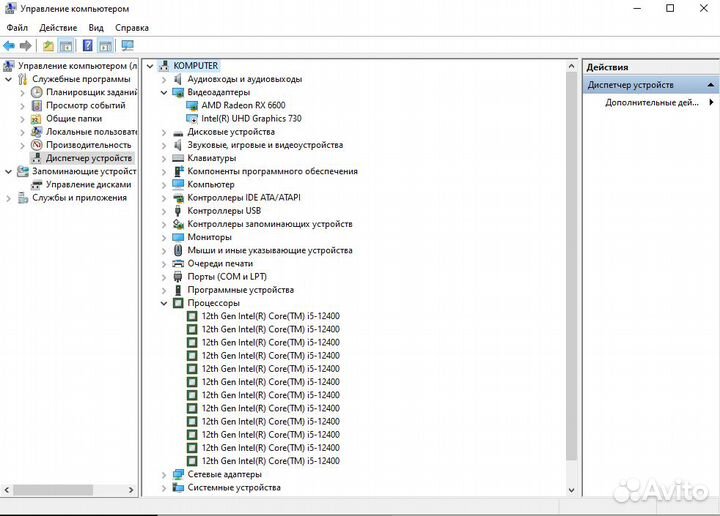Expand Дисковые устройства category
Screen dimensions: 720x516
pyautogui.click(x=164, y=132)
